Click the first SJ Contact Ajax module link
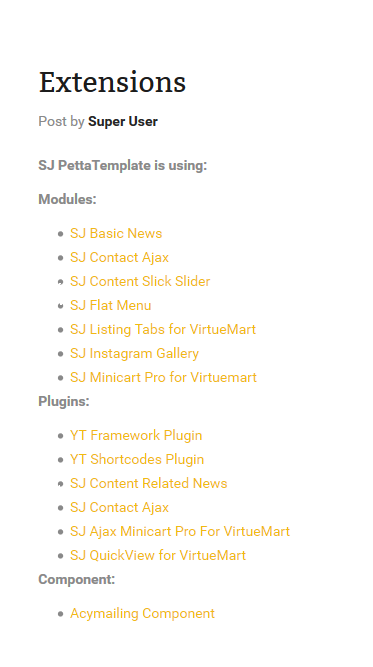 click(x=120, y=257)
